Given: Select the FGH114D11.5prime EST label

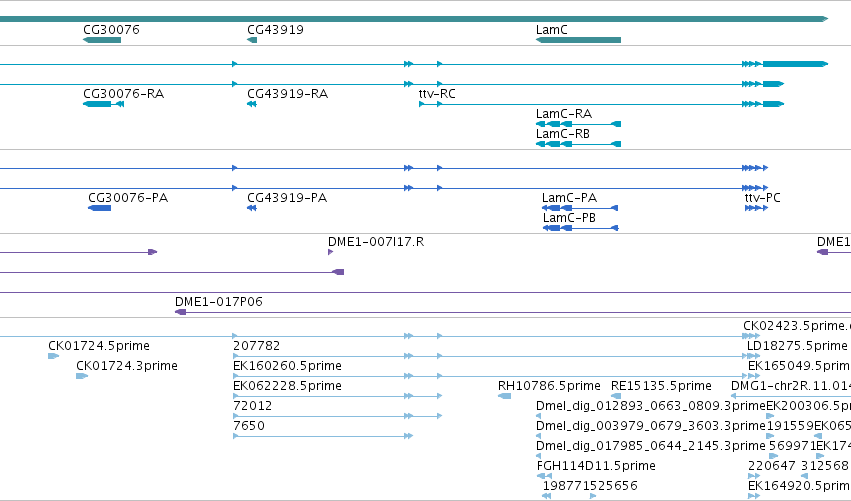Looking at the screenshot, I should [596, 466].
